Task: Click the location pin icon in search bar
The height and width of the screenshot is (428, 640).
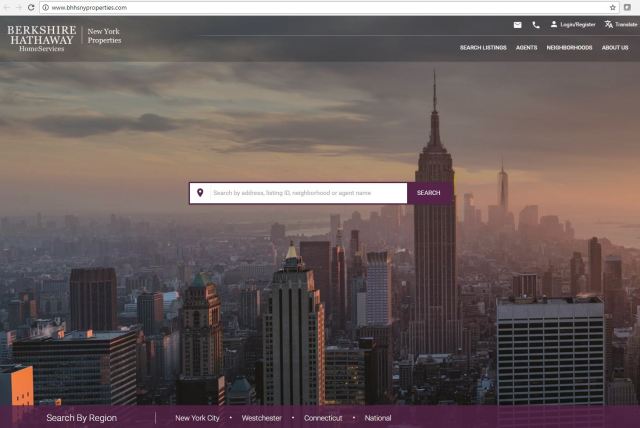Action: point(200,193)
